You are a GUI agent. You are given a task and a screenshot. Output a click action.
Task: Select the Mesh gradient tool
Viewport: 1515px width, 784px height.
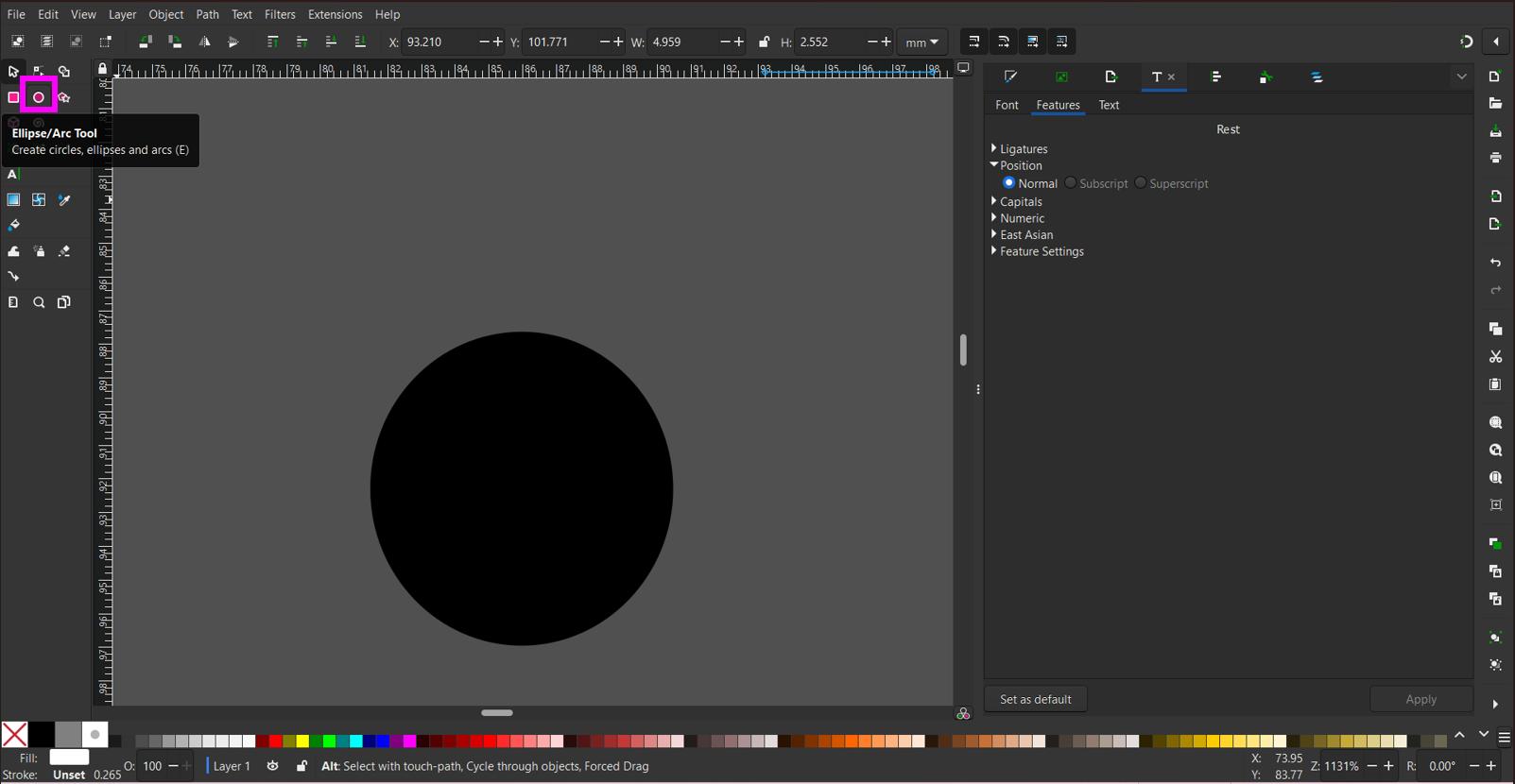click(39, 200)
